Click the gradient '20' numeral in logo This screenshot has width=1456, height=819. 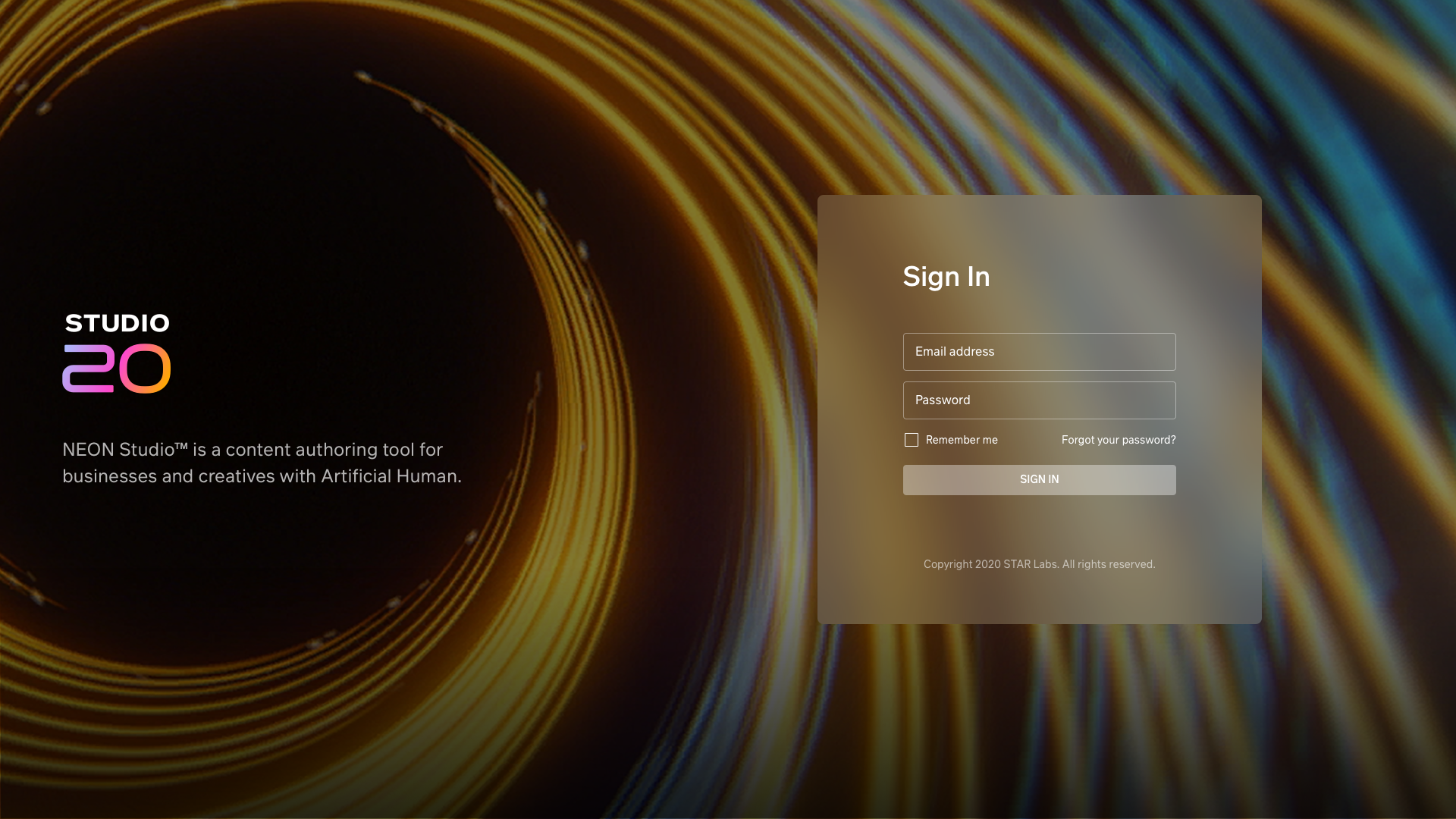tap(117, 369)
